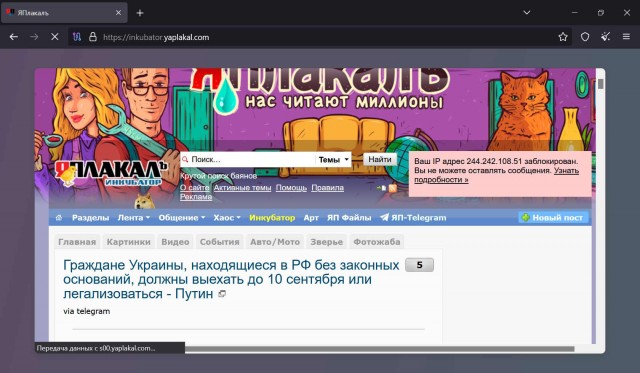Open post in new window icon after title
This screenshot has width=640, height=373.
[222, 293]
